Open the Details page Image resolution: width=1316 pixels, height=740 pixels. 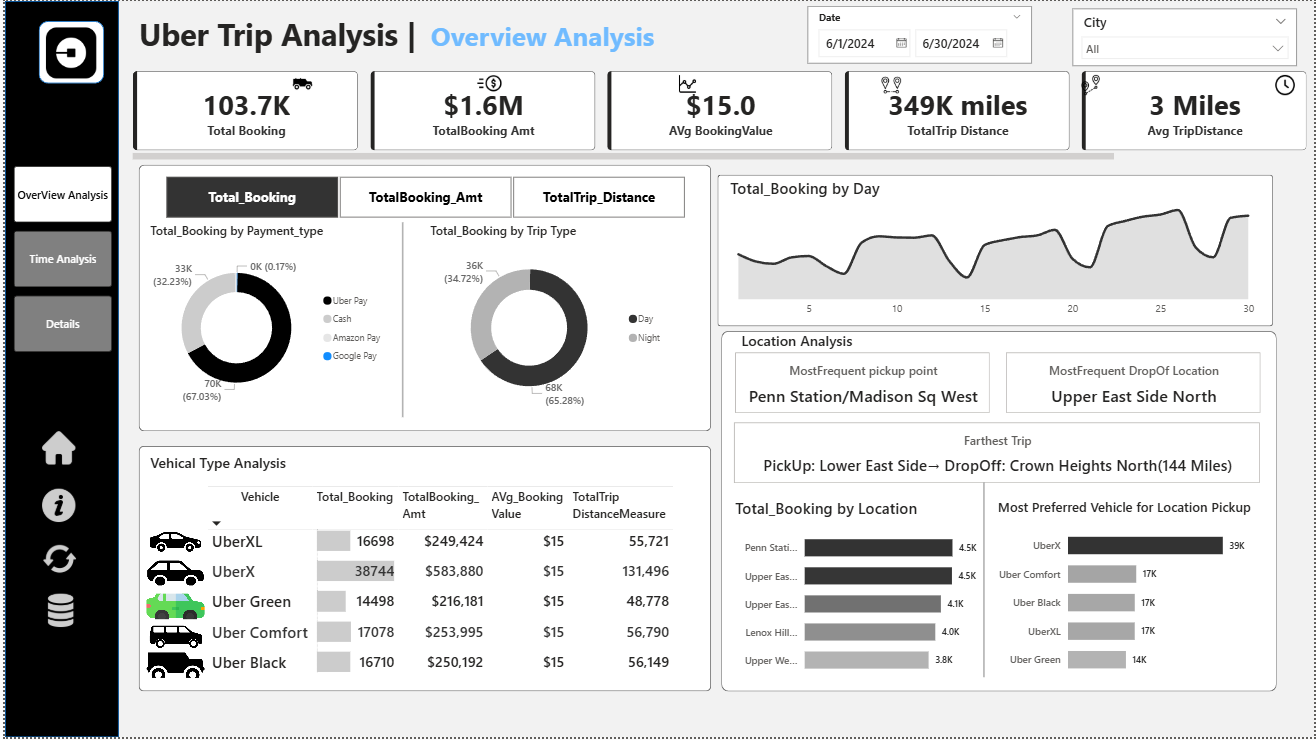coord(63,324)
